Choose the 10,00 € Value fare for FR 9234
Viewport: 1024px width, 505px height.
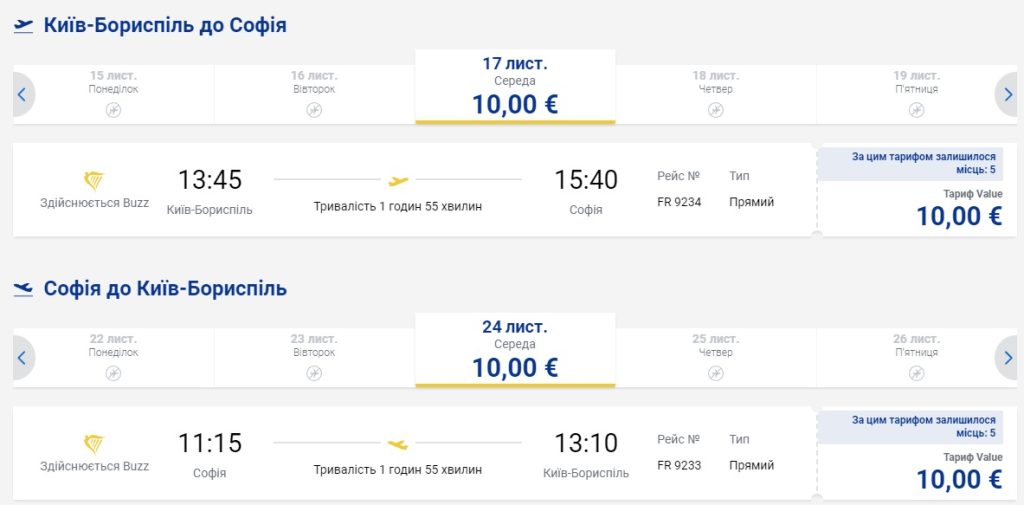(x=958, y=215)
